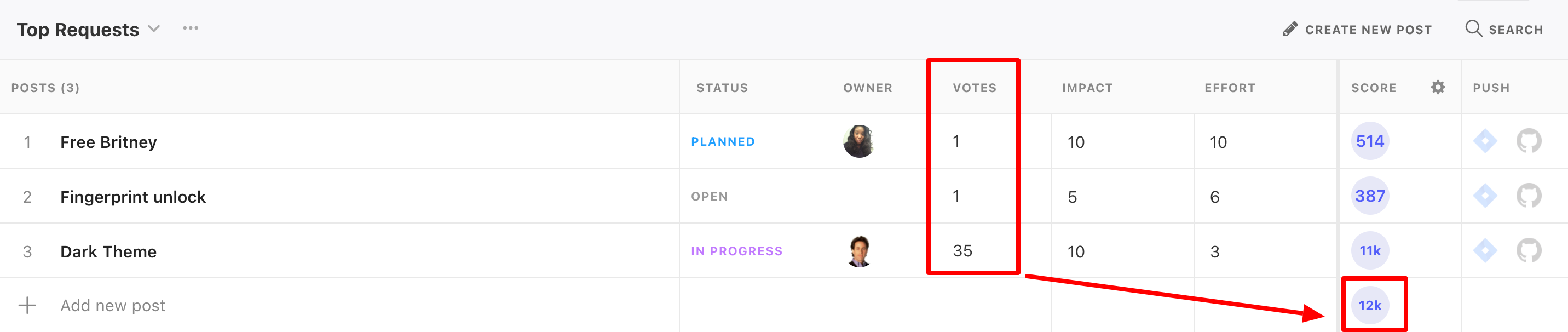Click the owner avatar for Dark Theme
Screen dimensions: 1568x332
pos(859,251)
